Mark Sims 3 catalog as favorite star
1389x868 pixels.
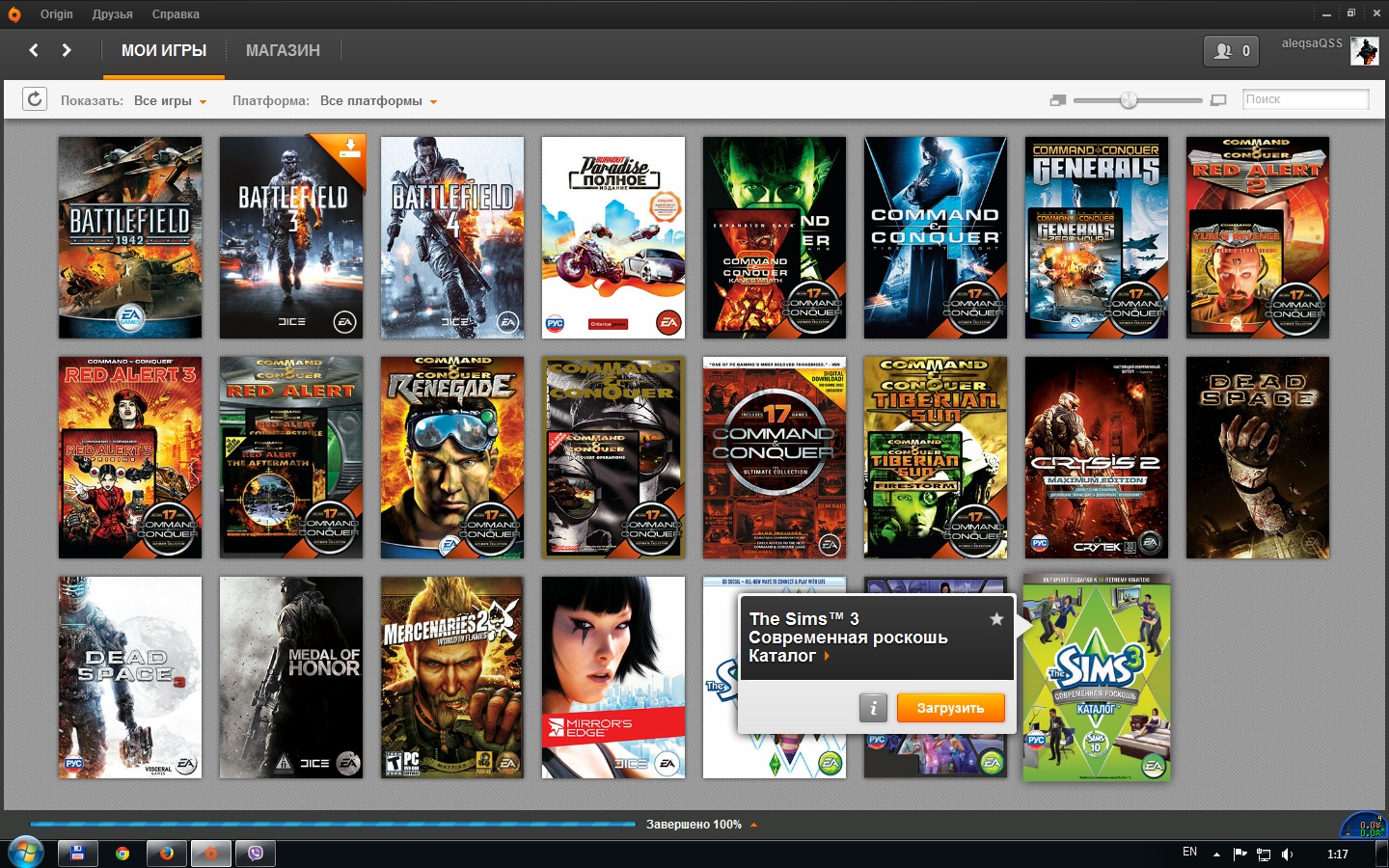click(996, 619)
